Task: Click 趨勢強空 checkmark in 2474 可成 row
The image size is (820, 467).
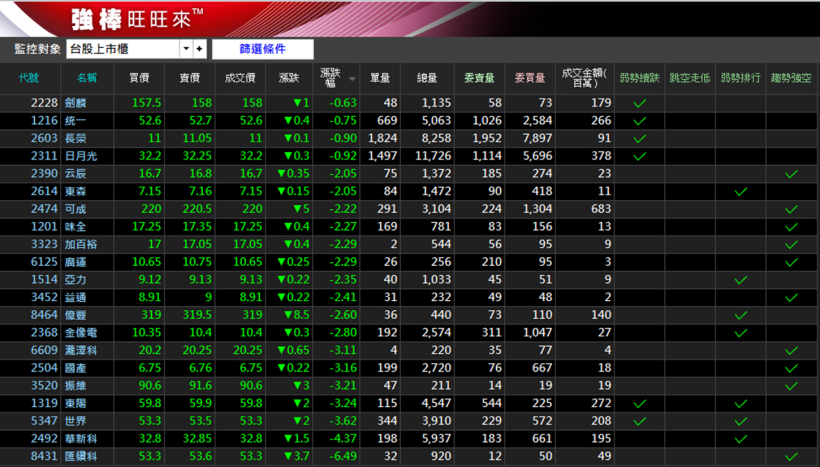Action: click(x=791, y=210)
